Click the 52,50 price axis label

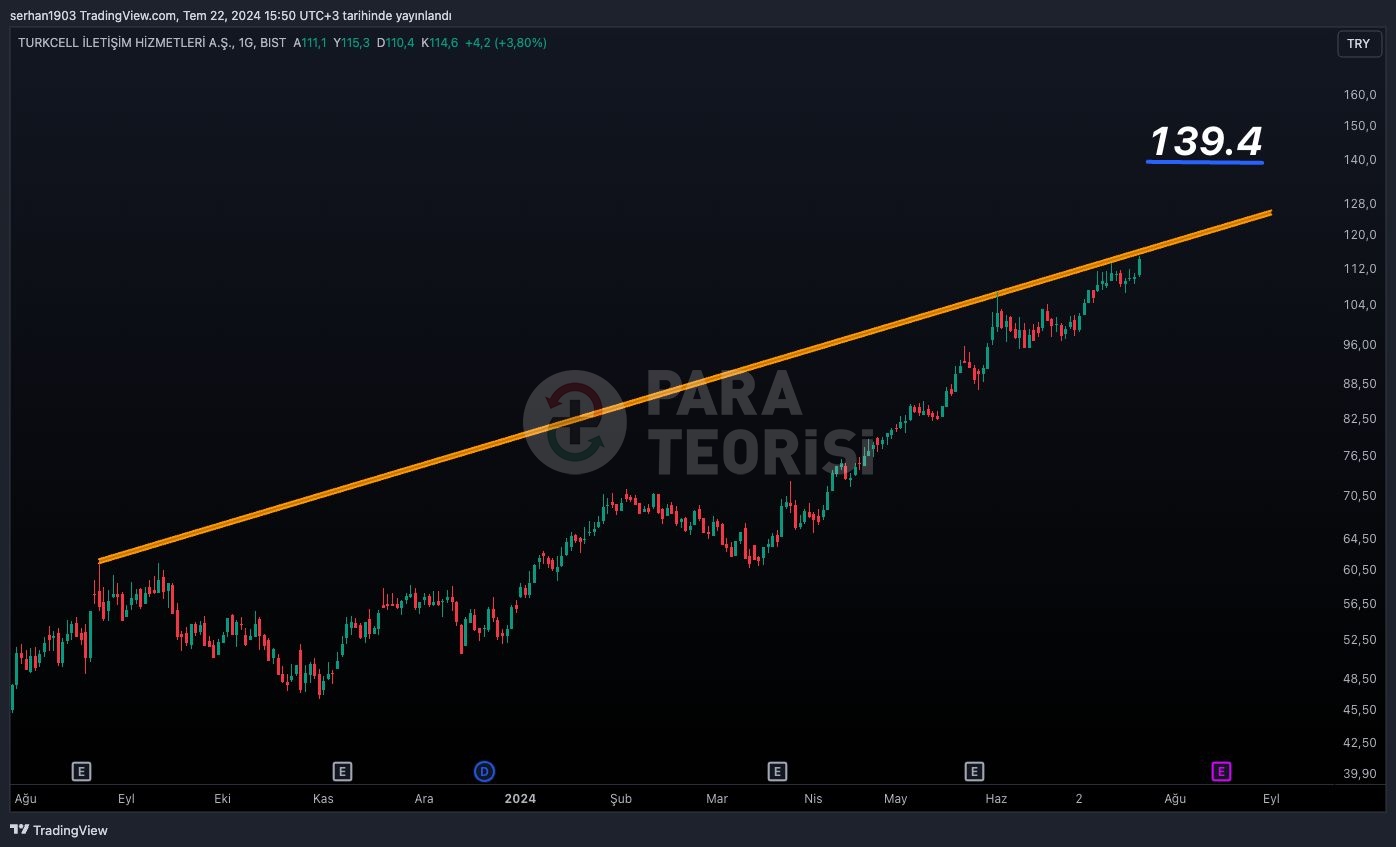tap(1360, 640)
